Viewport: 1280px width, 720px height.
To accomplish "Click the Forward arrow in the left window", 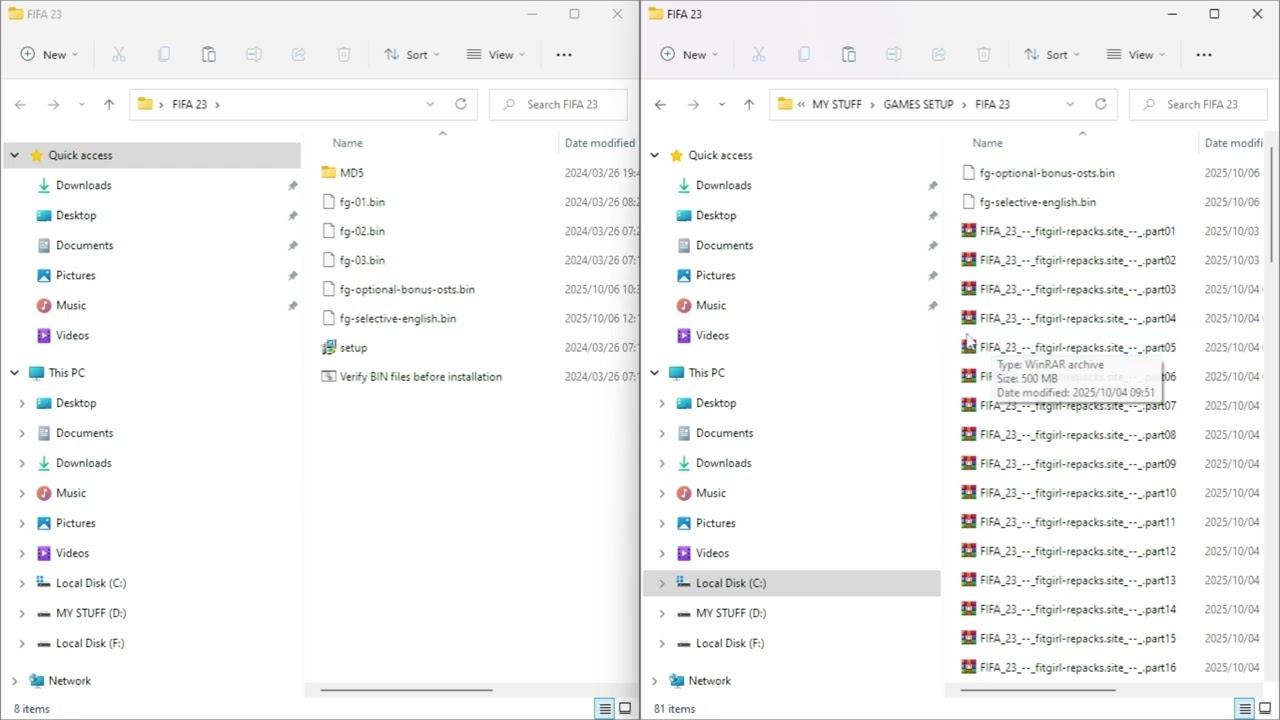I will pos(53,104).
